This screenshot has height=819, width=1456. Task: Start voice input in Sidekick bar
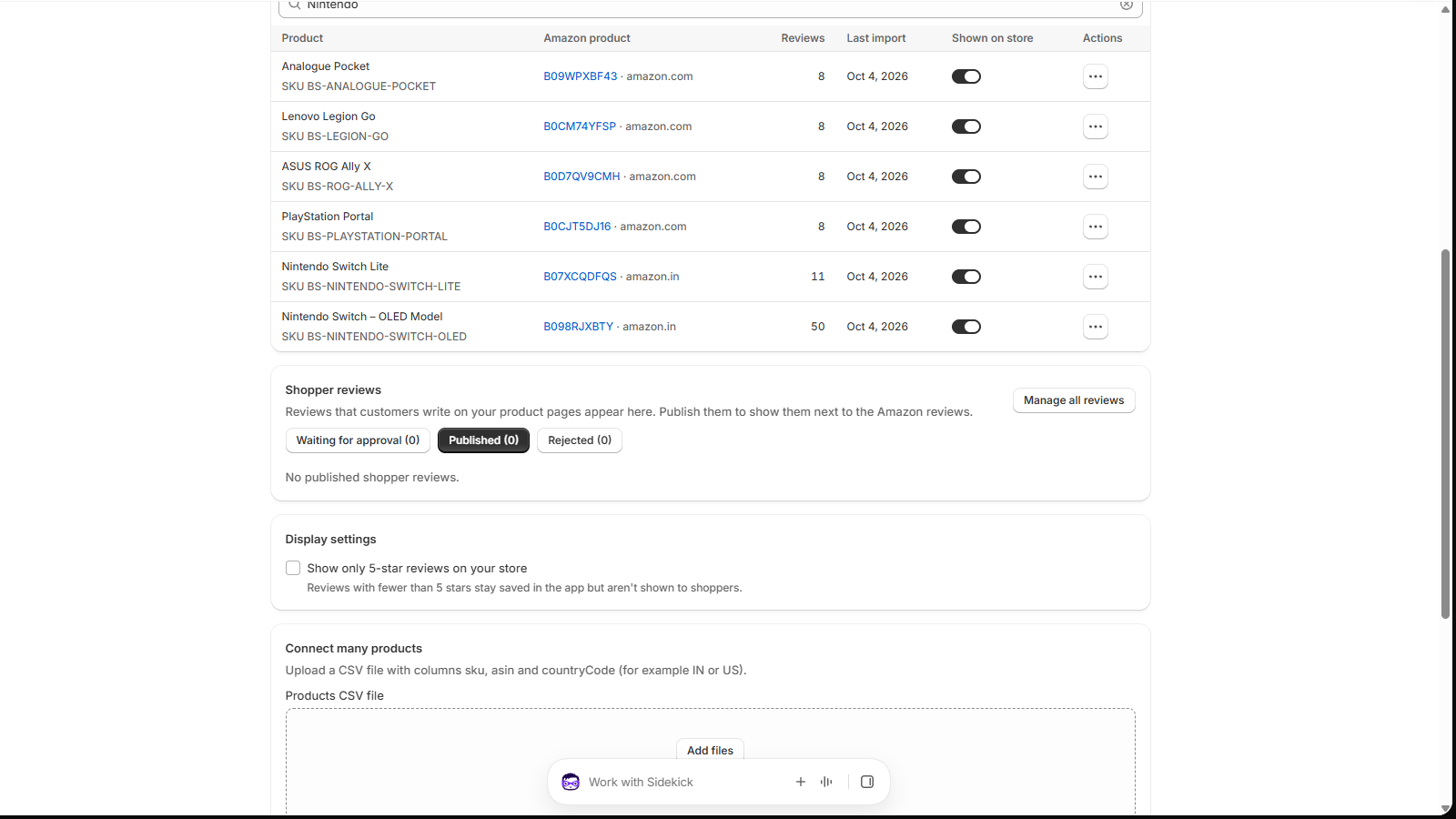tap(826, 782)
